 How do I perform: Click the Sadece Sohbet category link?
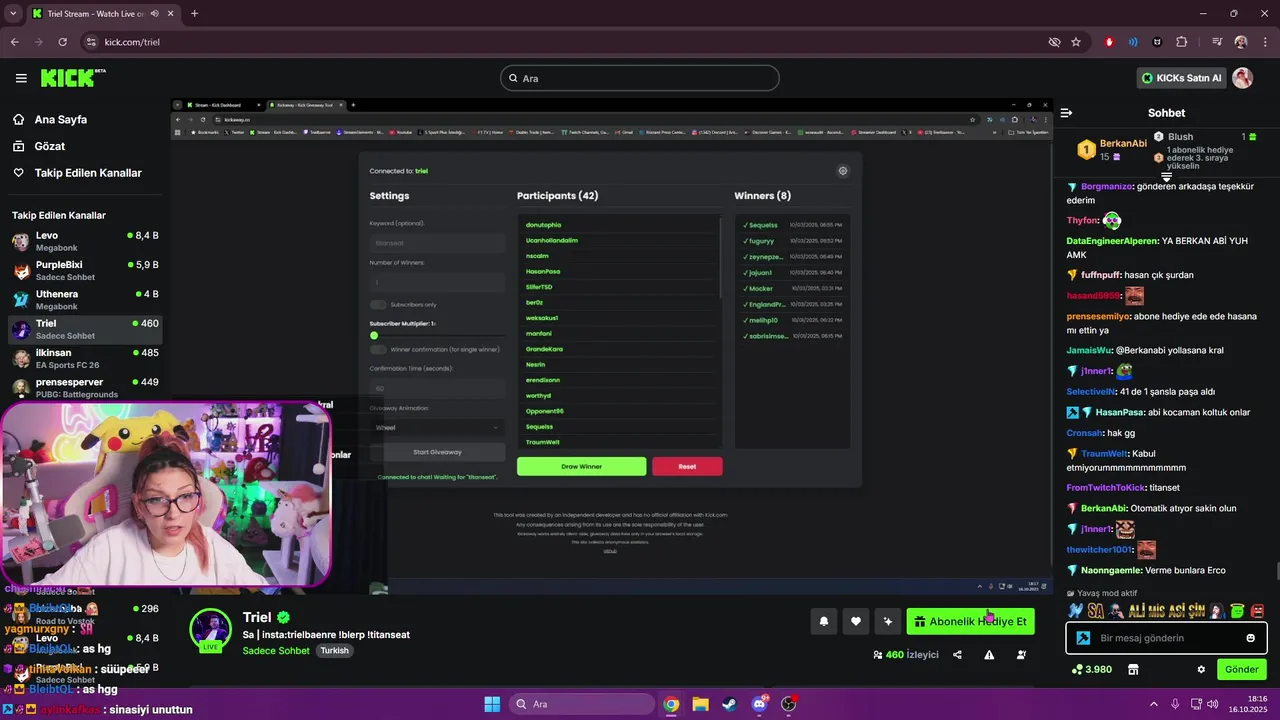point(276,650)
